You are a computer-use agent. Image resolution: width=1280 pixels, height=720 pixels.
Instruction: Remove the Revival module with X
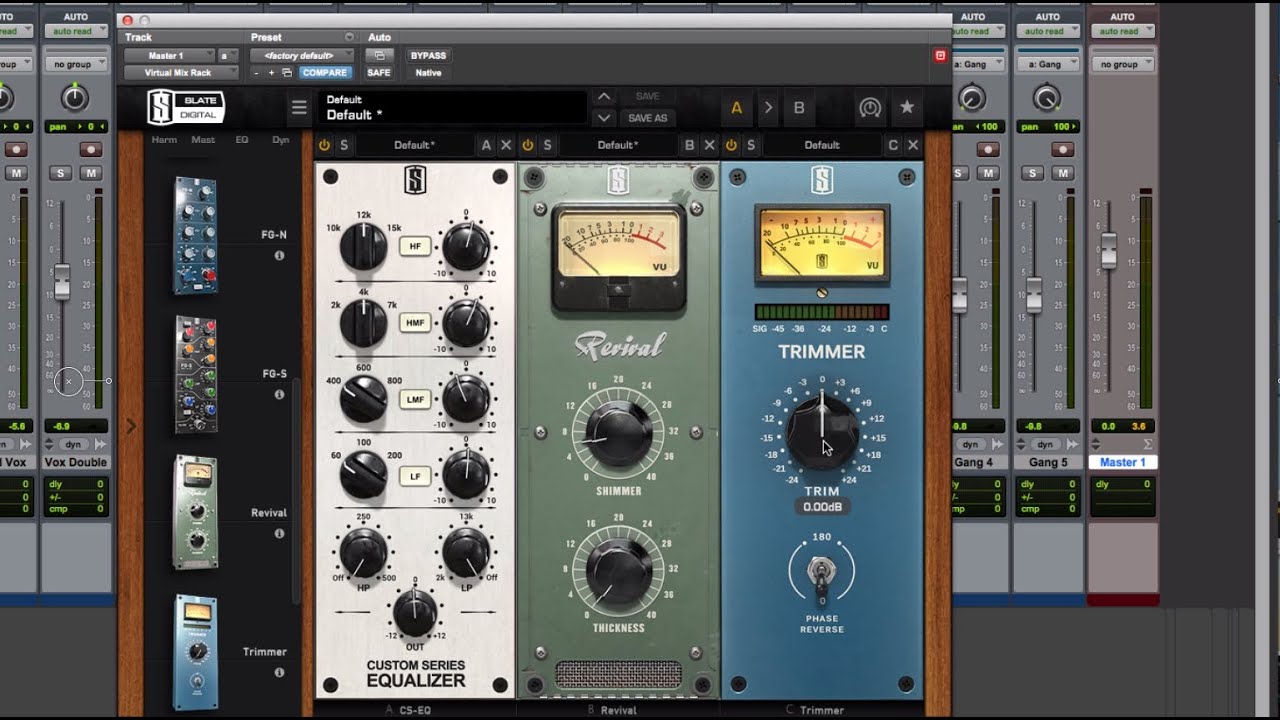(x=710, y=145)
